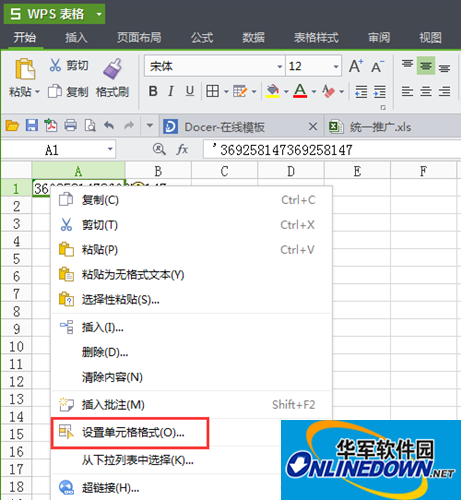
Task: Click the Cut scissors icon in ribbon
Action: click(x=55, y=65)
